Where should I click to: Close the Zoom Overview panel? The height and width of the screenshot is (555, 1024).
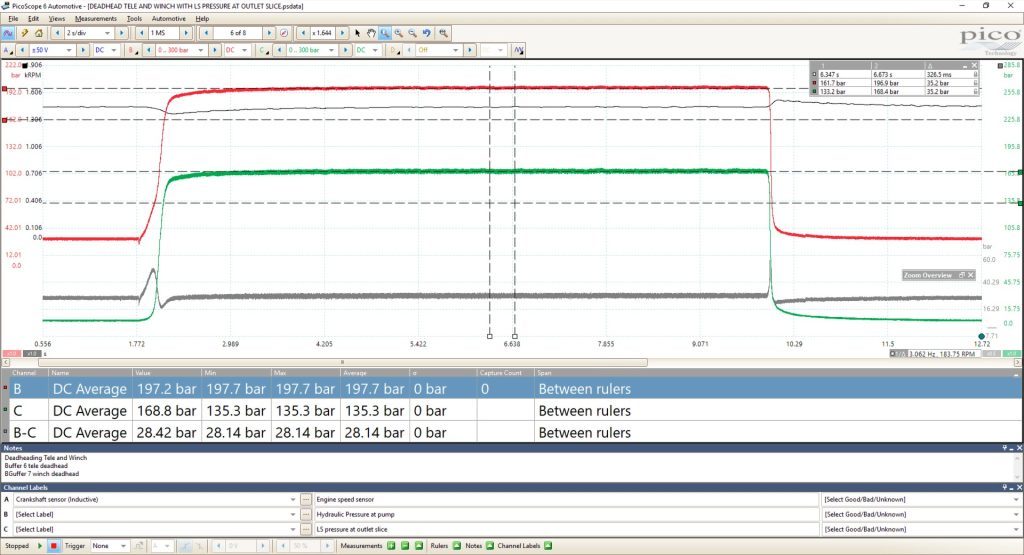pos(970,276)
